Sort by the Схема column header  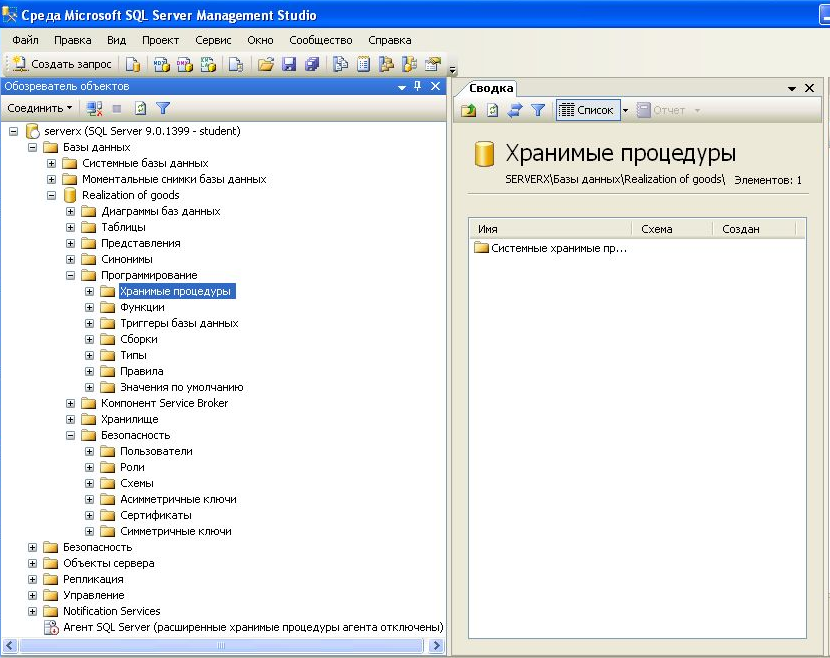point(671,229)
